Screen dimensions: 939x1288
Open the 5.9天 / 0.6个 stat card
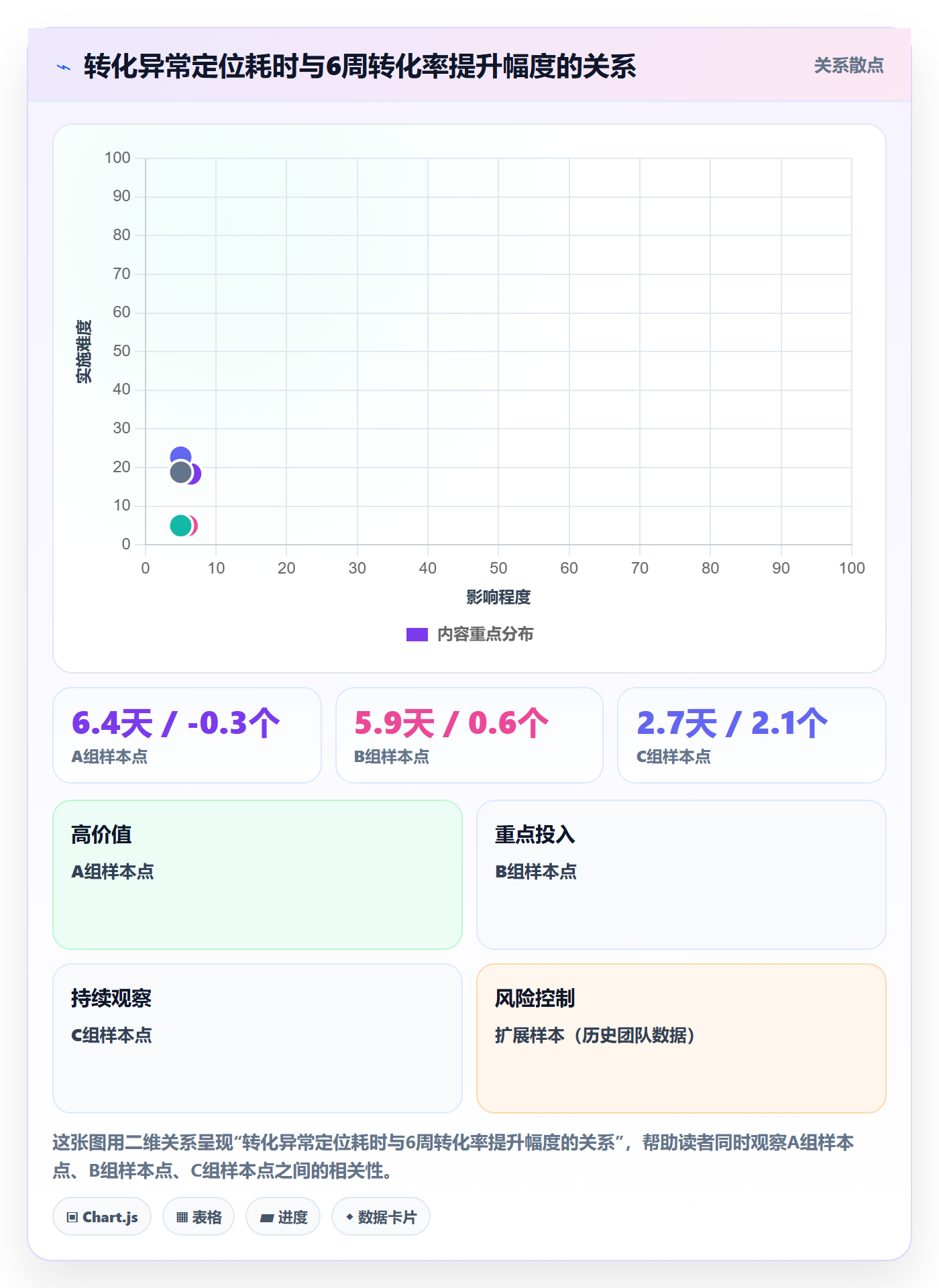pos(469,735)
